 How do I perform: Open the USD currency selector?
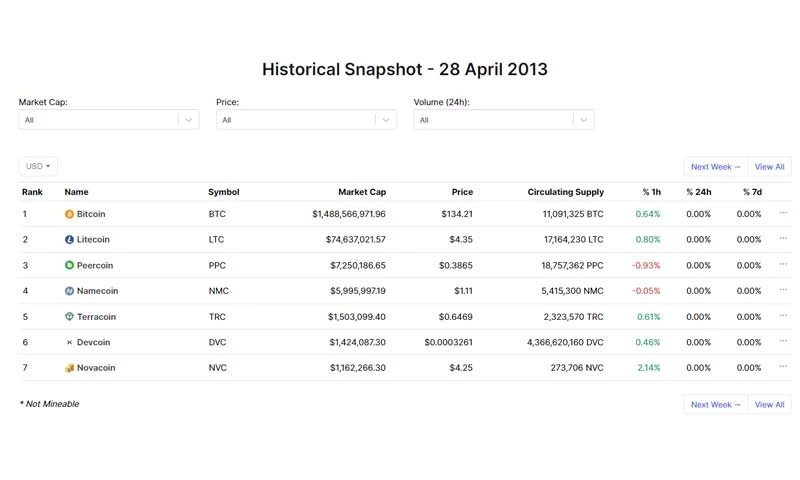(x=38, y=166)
